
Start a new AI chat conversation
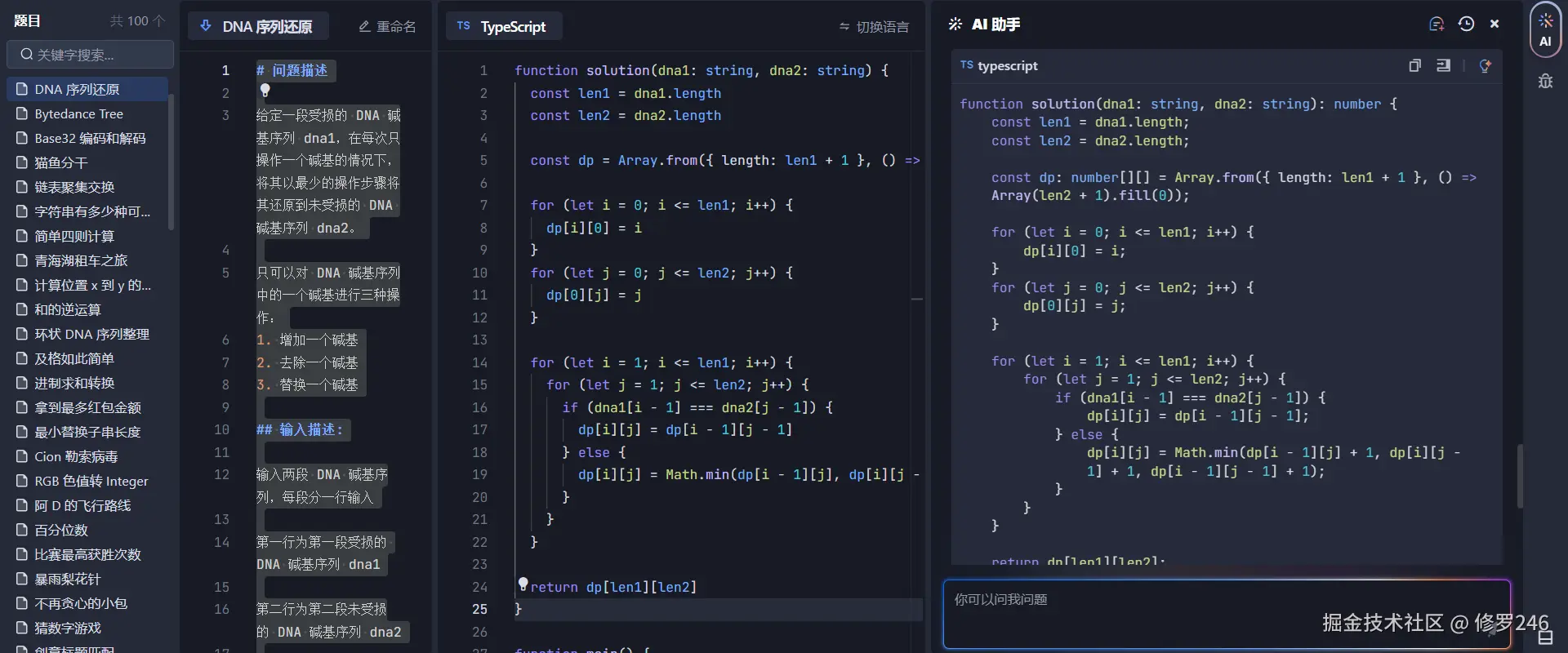pos(1437,24)
